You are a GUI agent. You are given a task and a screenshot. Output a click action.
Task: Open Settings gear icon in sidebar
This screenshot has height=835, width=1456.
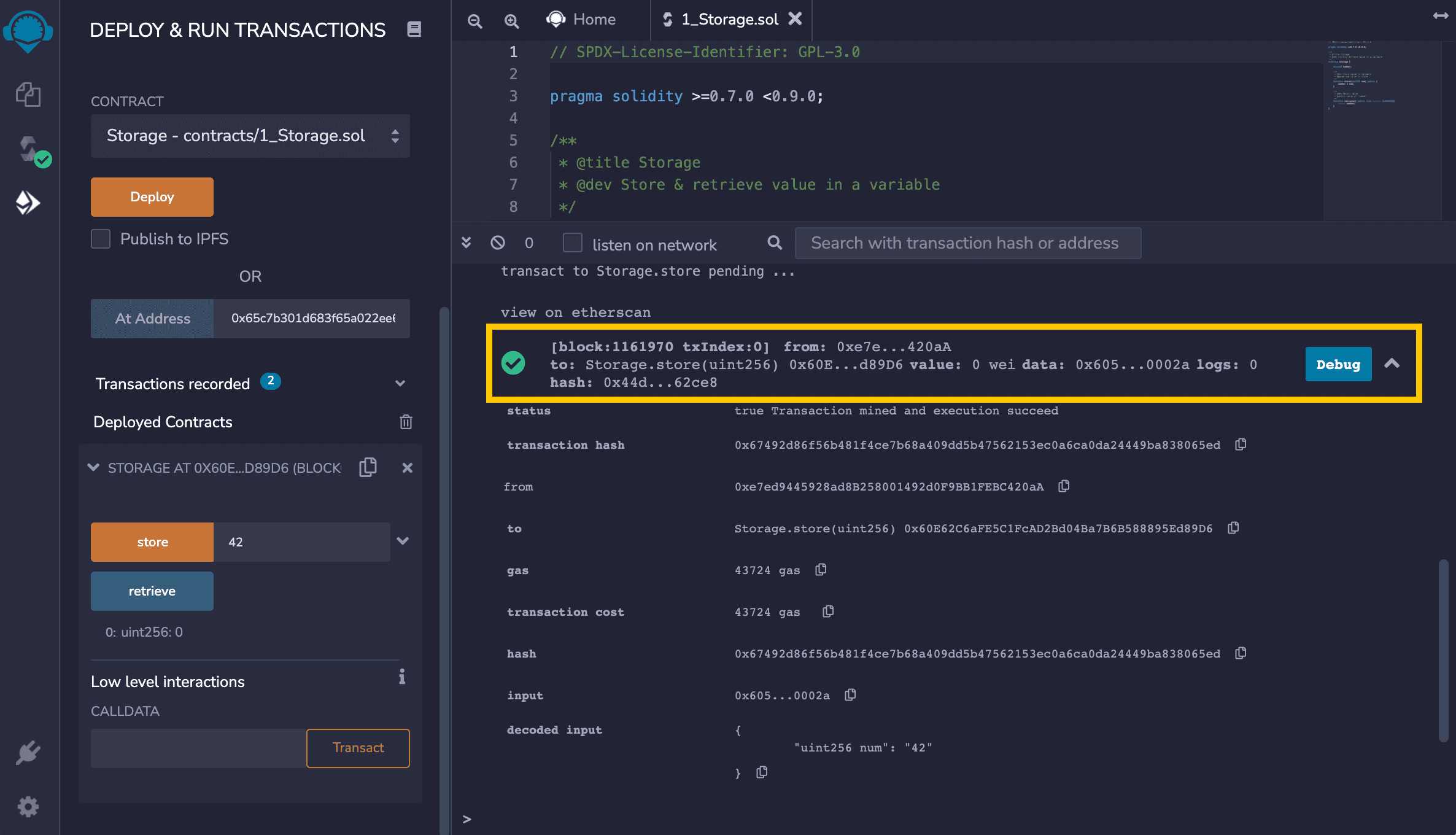[28, 806]
